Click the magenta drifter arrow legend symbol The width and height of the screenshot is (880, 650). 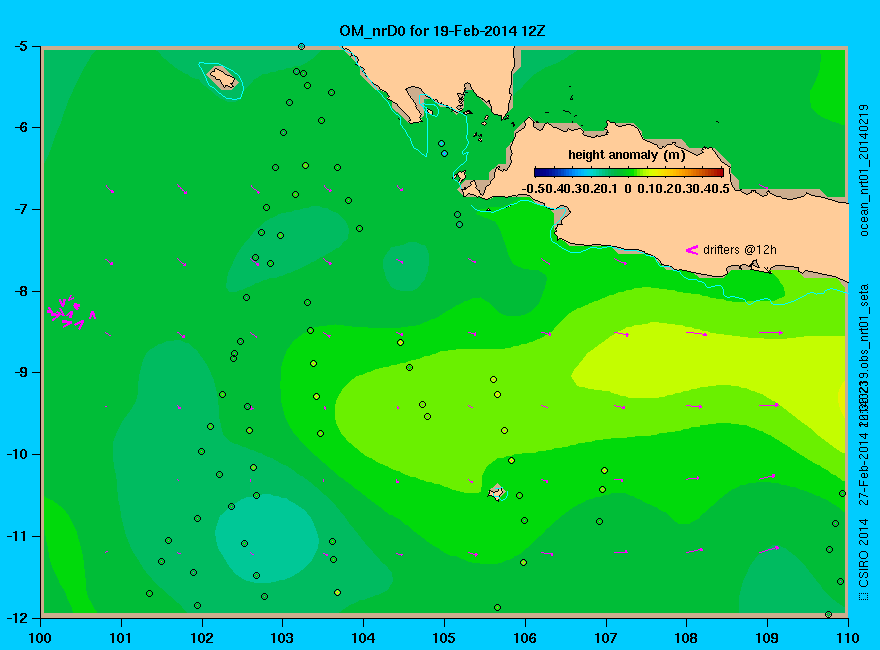[x=692, y=250]
